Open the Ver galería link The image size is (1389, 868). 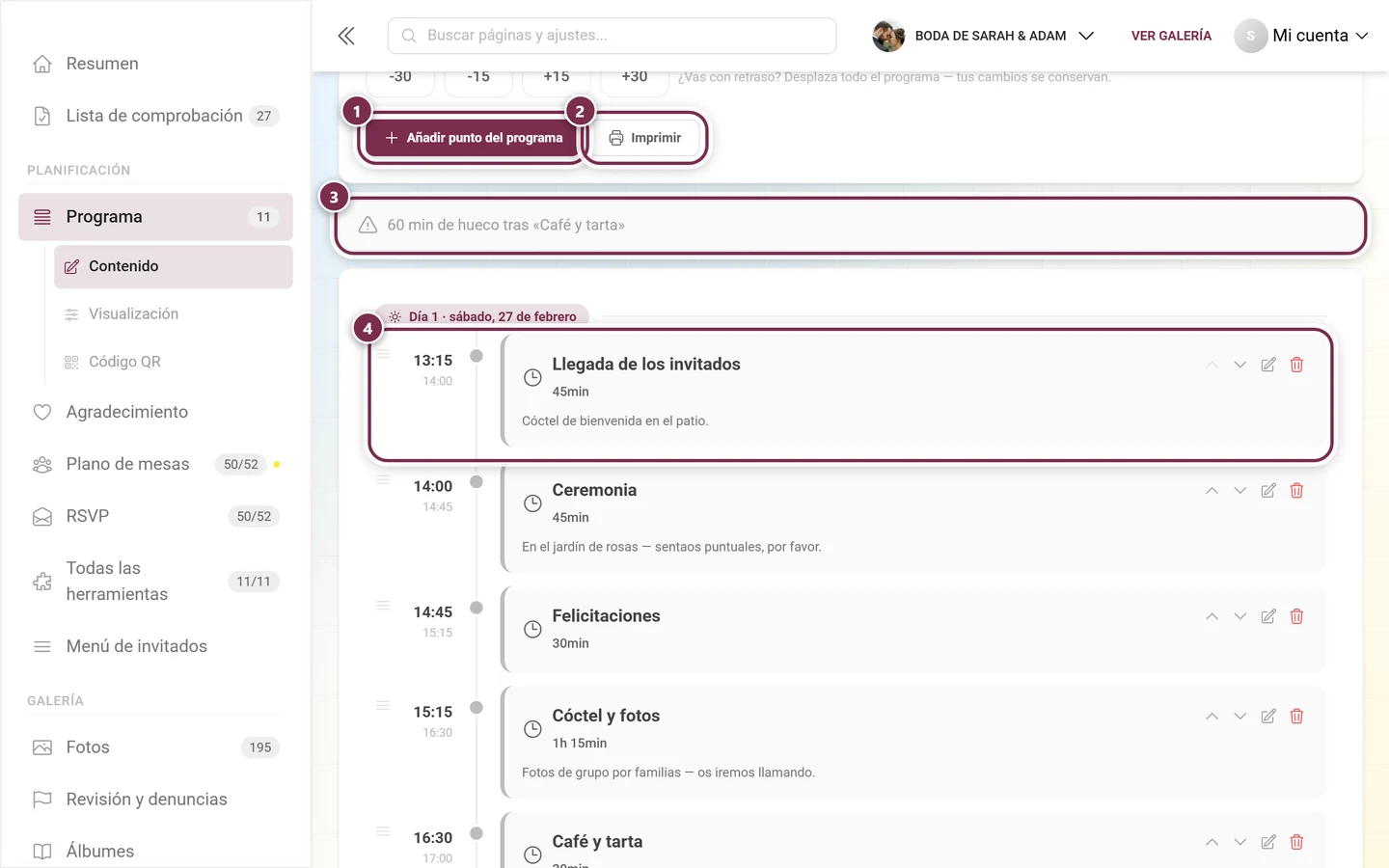(x=1171, y=36)
